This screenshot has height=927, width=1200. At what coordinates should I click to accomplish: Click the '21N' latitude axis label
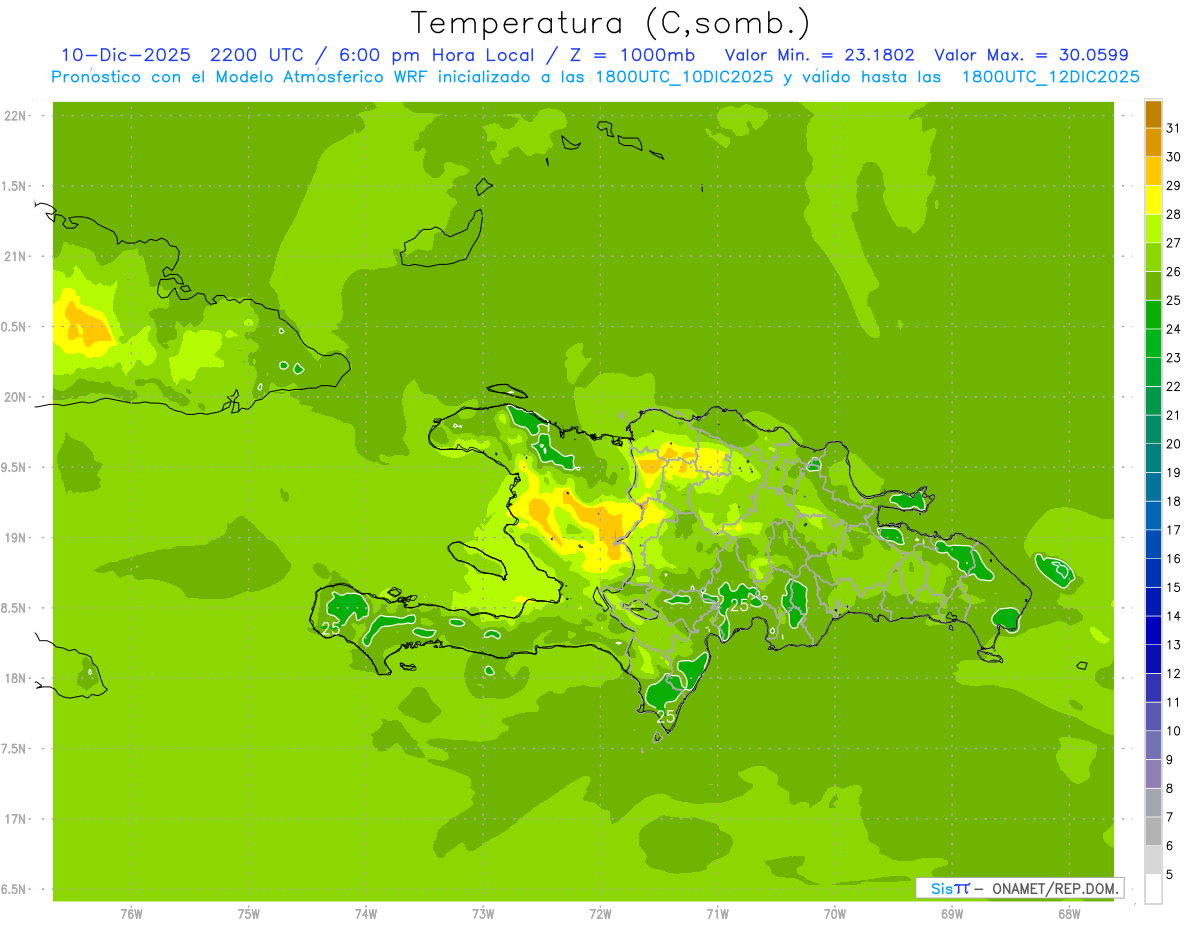(15, 257)
